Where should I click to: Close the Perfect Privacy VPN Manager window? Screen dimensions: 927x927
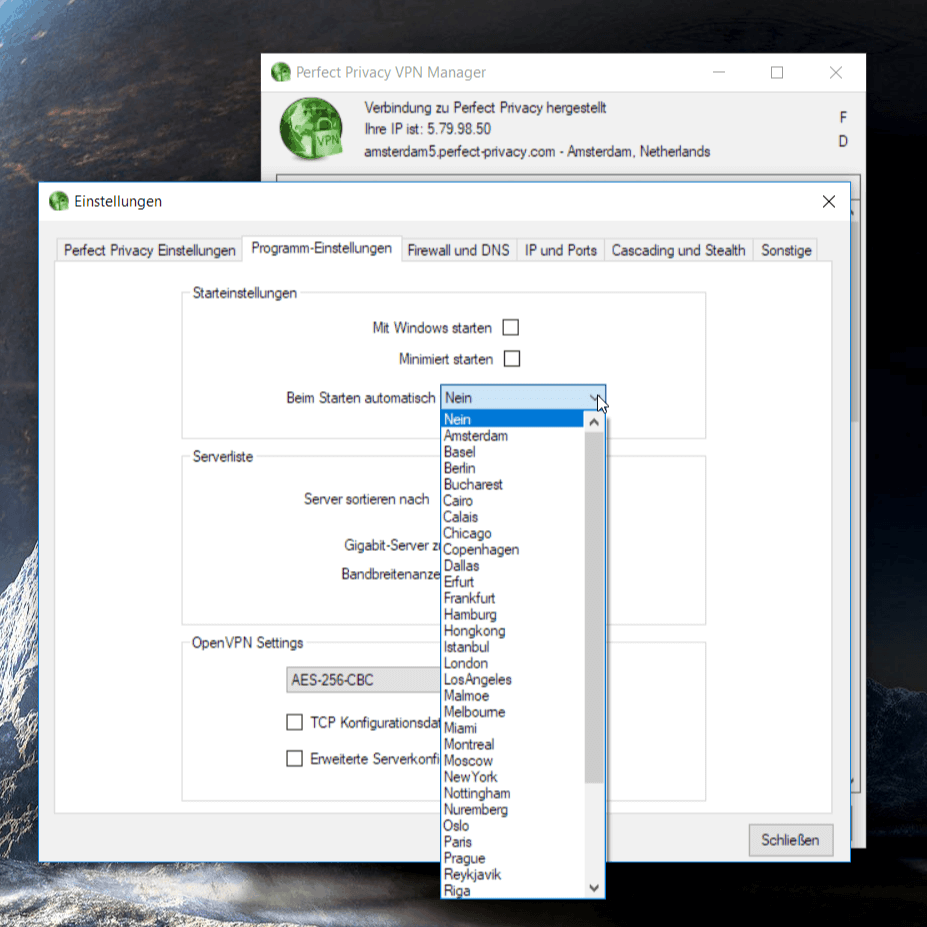835,72
